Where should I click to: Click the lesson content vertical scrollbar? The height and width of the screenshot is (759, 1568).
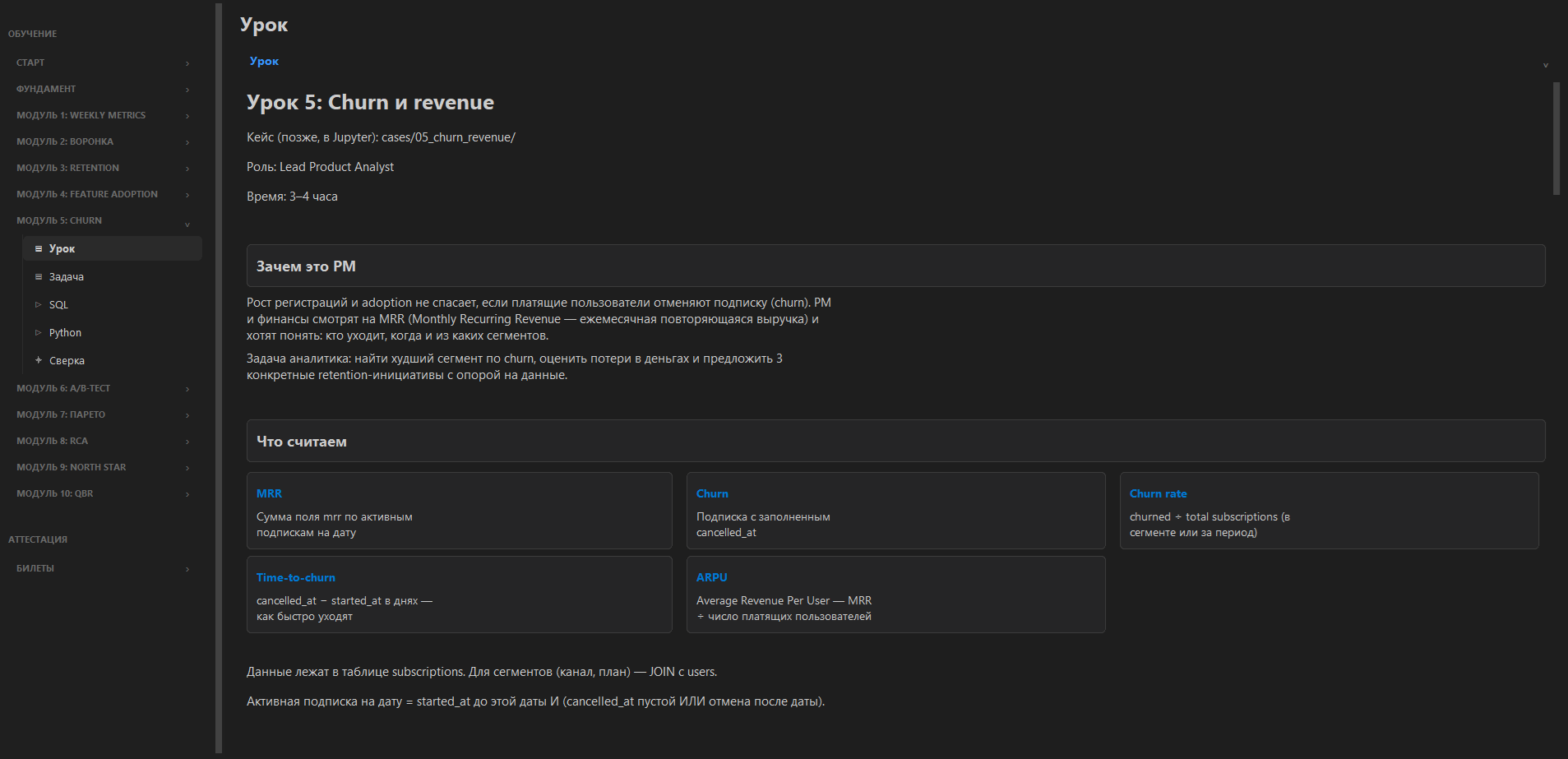pyautogui.click(x=1556, y=138)
